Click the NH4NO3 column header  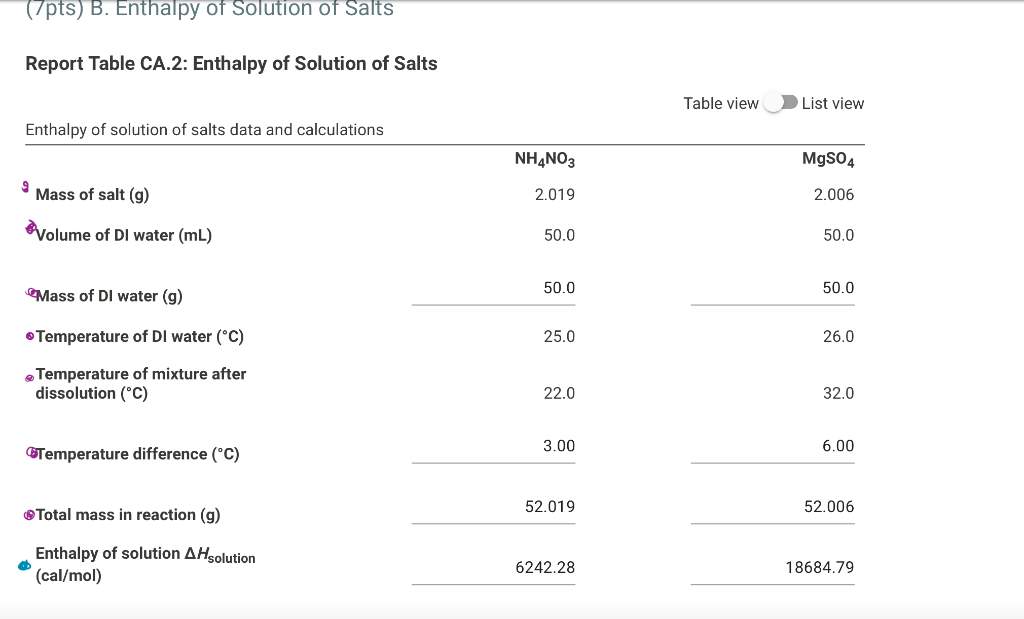pyautogui.click(x=545, y=160)
